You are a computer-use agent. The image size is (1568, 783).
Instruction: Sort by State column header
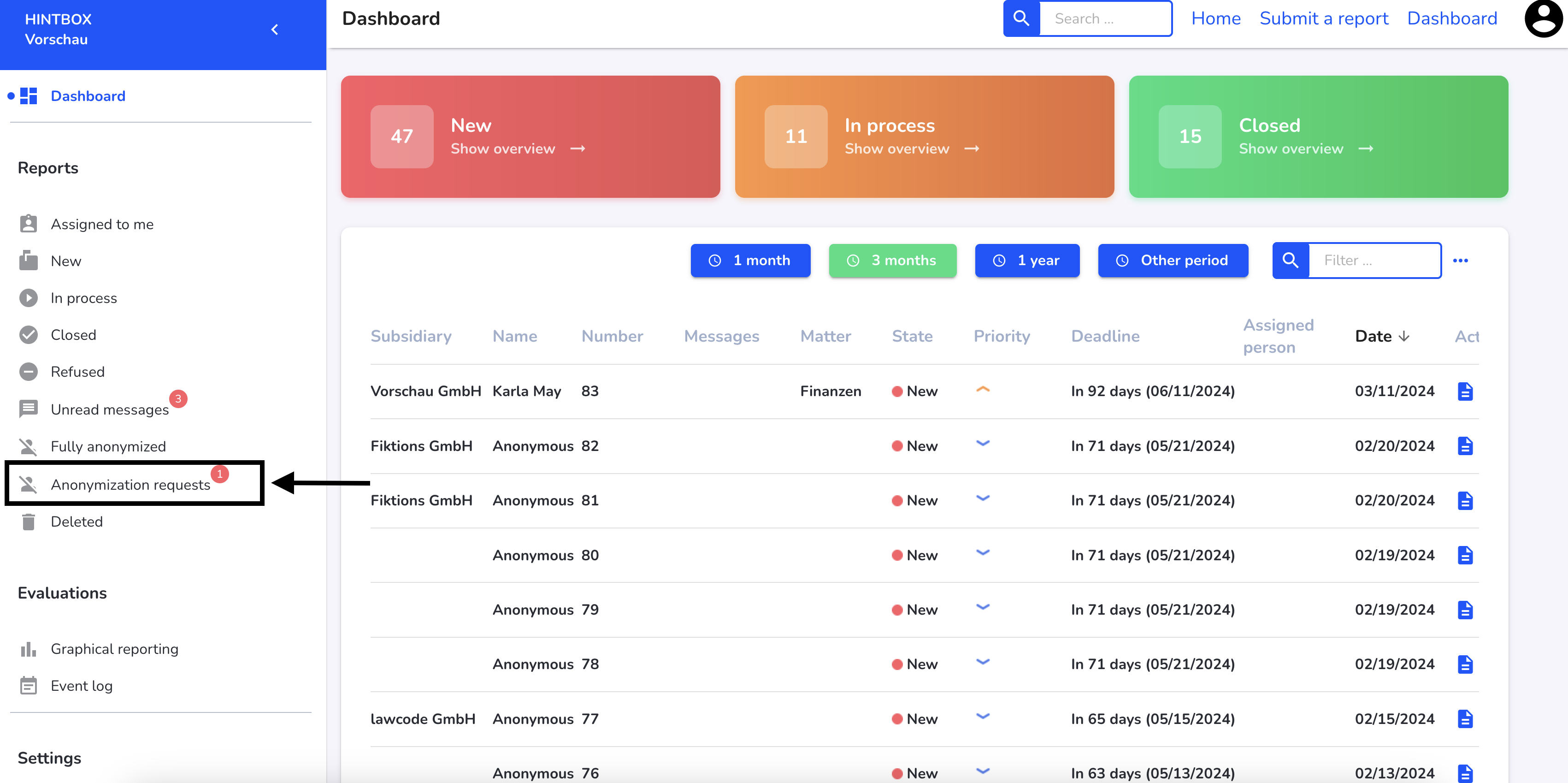pyautogui.click(x=912, y=336)
